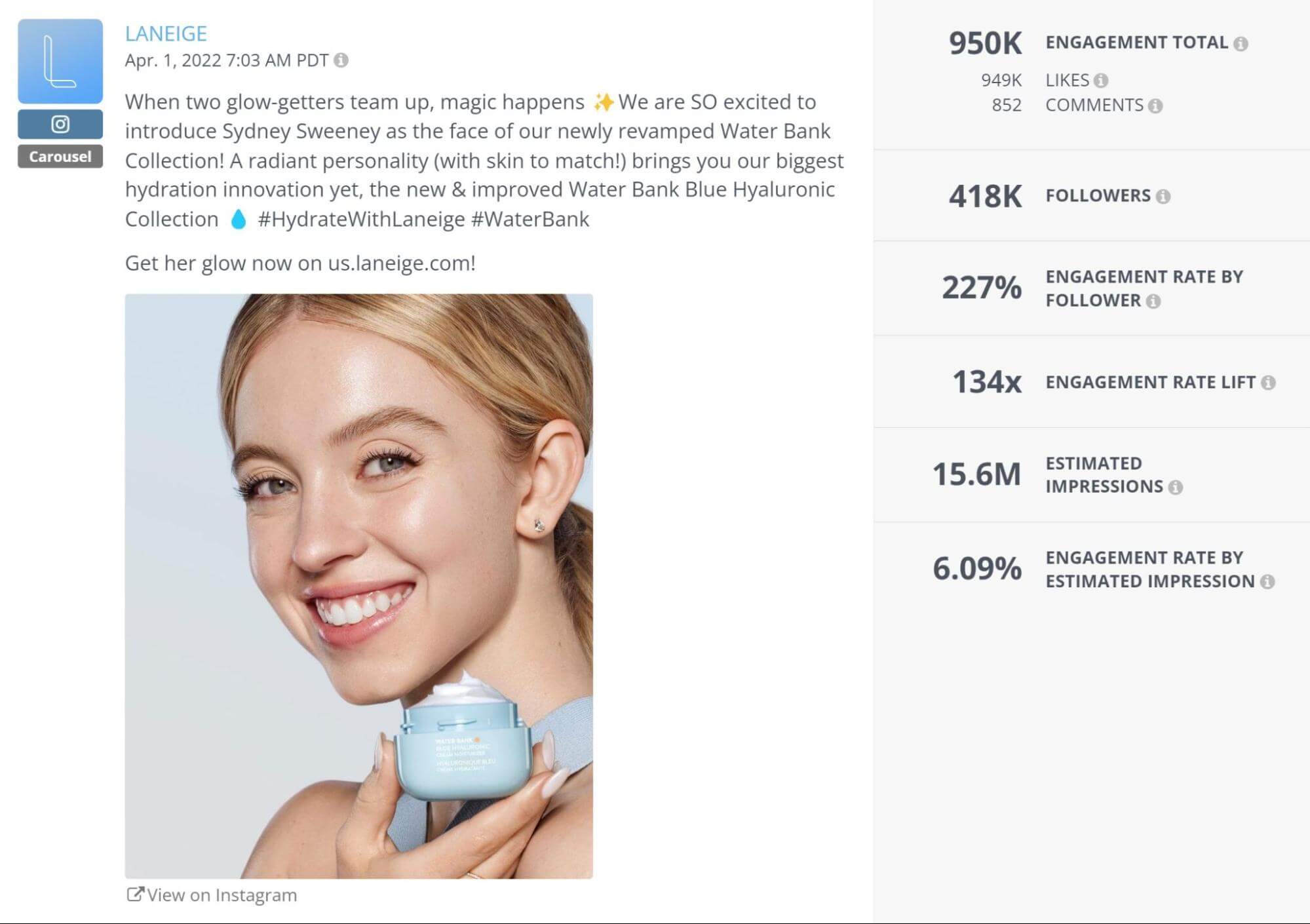The height and width of the screenshot is (924, 1310).
Task: Click the Carousel post type badge
Action: tap(60, 157)
